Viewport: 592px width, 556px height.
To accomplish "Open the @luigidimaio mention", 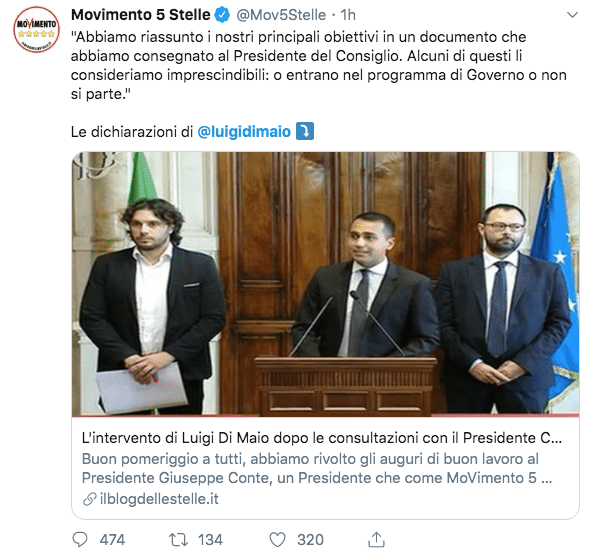I will click(x=244, y=132).
